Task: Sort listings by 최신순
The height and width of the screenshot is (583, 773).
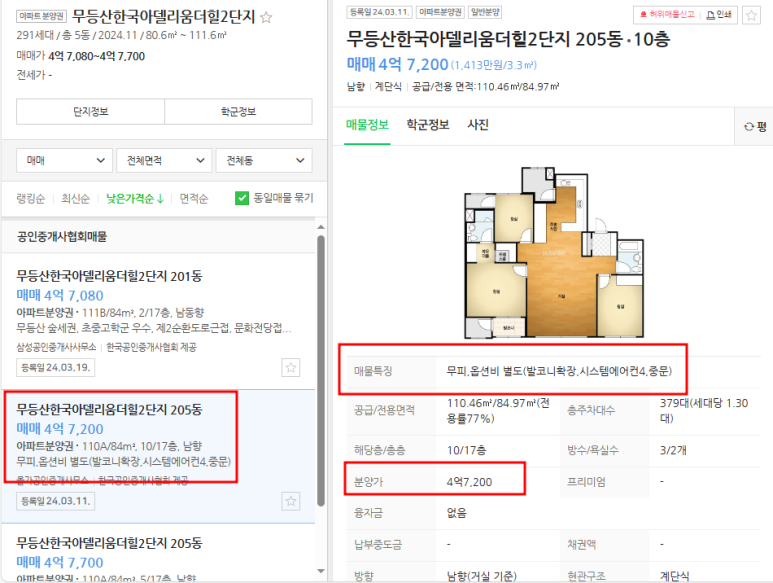Action: [75, 199]
